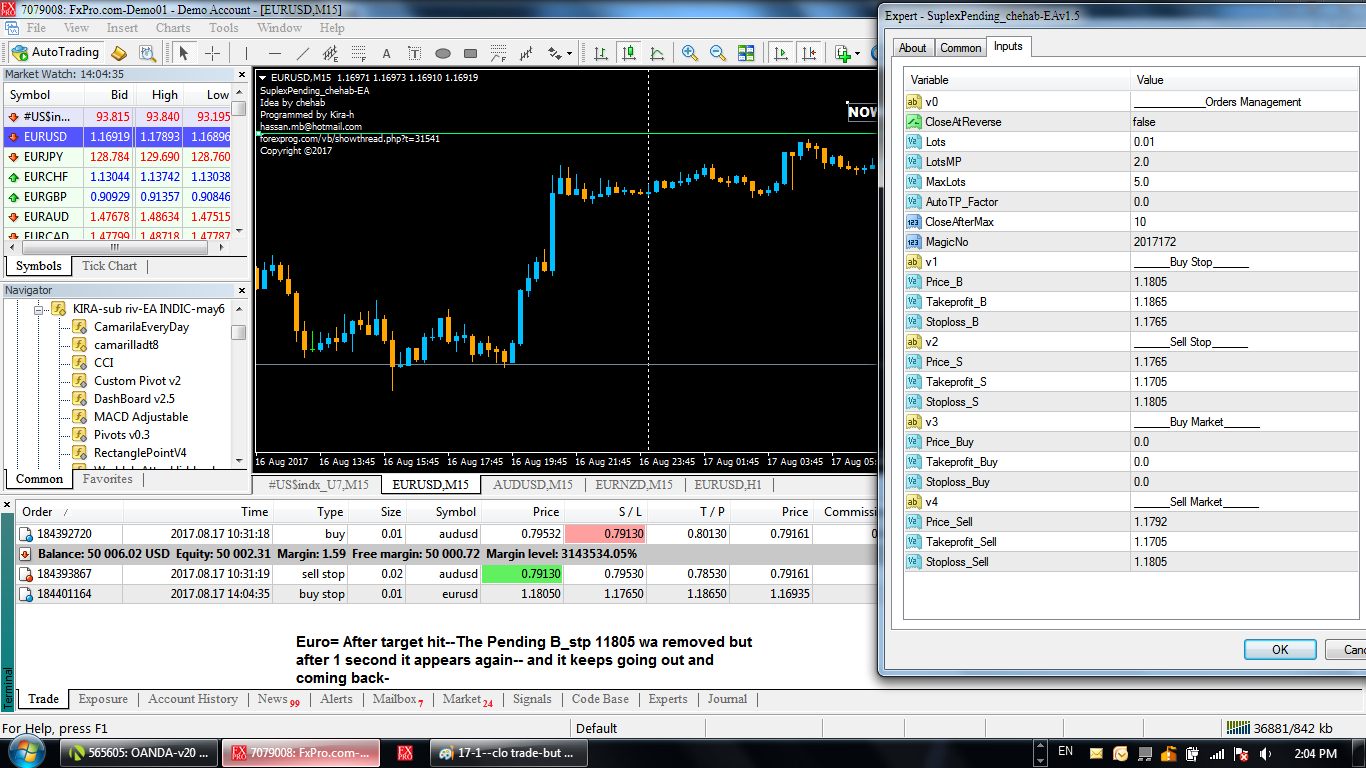Toggle Chart Shift
The height and width of the screenshot is (768, 1366).
[x=809, y=53]
